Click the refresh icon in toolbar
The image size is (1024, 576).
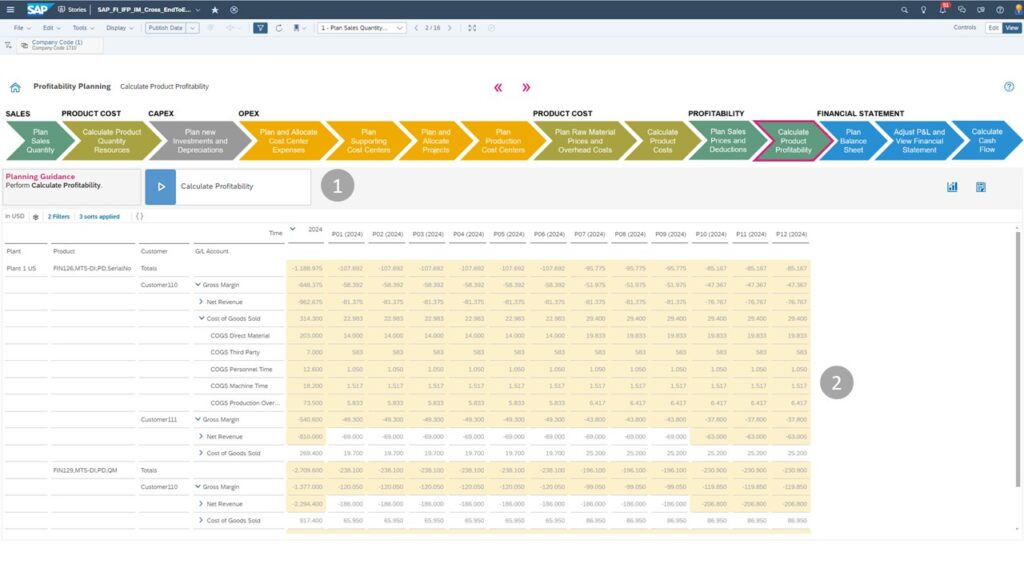[x=279, y=28]
